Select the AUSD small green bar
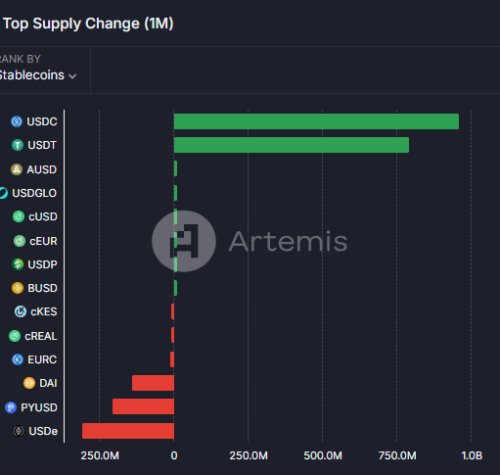This screenshot has height=475, width=500. [175, 169]
